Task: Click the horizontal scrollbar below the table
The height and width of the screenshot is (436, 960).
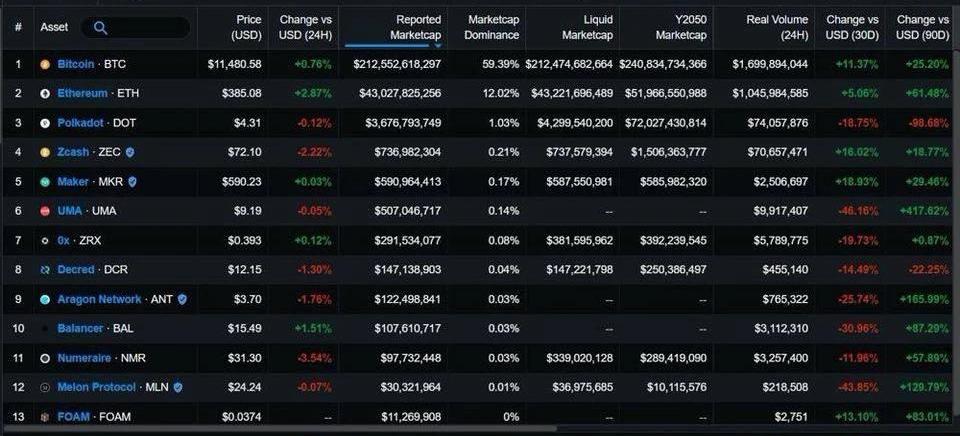Action: [279, 429]
